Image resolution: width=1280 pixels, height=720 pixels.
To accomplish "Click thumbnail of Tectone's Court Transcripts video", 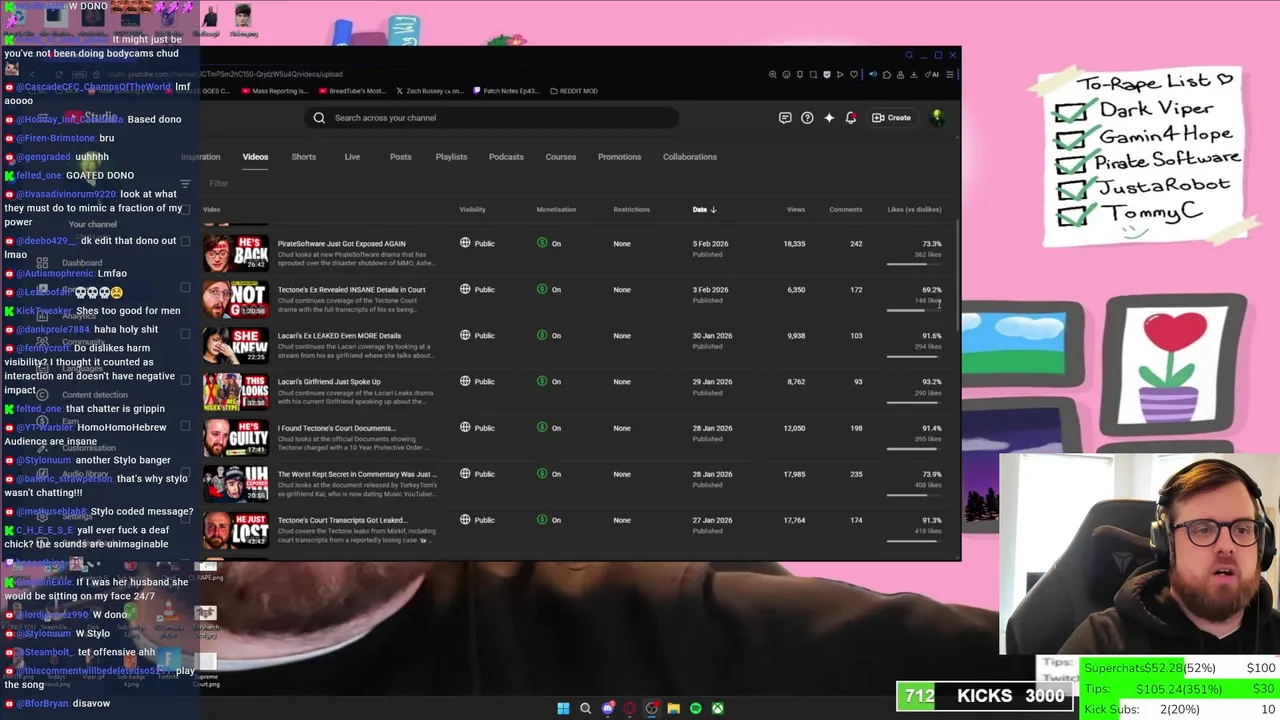I will (x=236, y=530).
